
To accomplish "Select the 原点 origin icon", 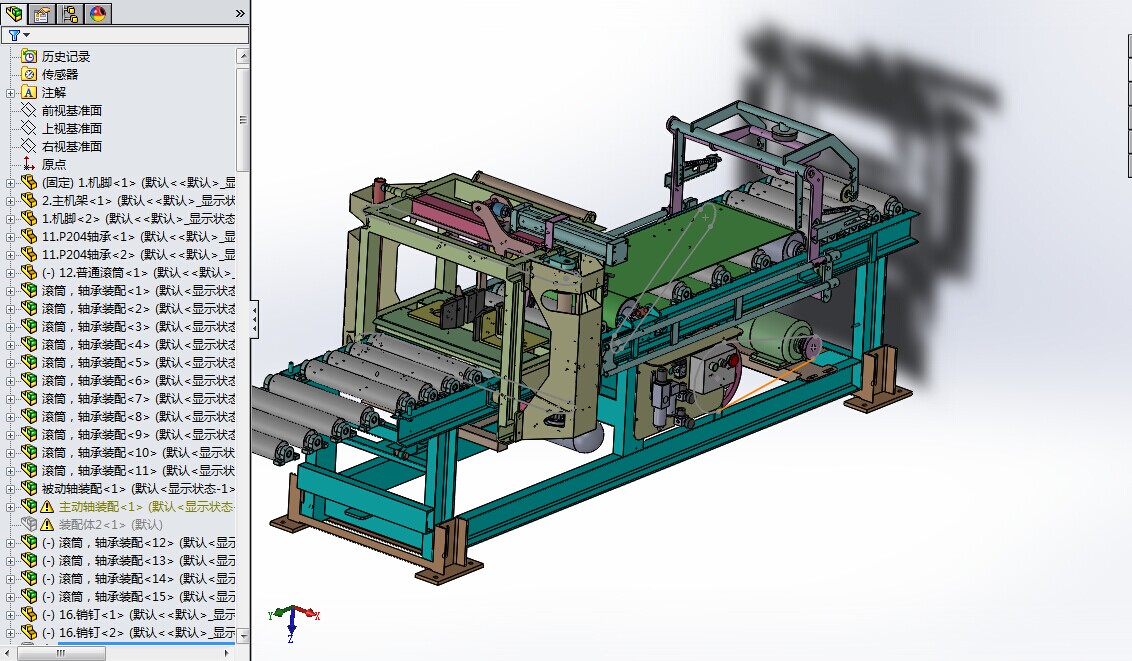I will (x=29, y=164).
